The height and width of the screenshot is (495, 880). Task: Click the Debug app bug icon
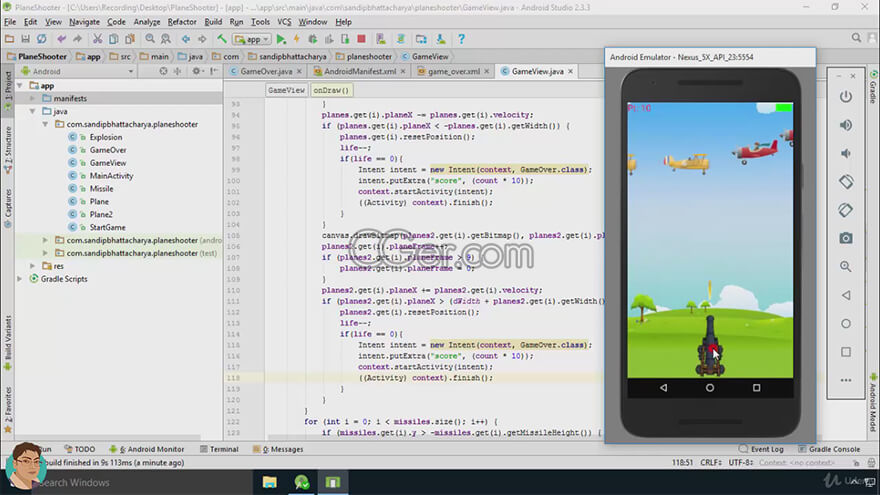pos(313,39)
